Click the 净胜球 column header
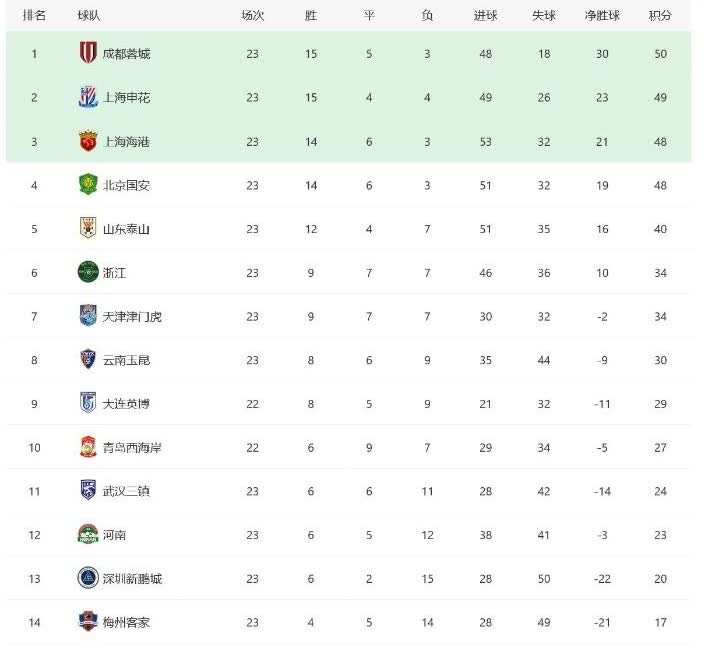The width and height of the screenshot is (720, 648). click(x=602, y=16)
